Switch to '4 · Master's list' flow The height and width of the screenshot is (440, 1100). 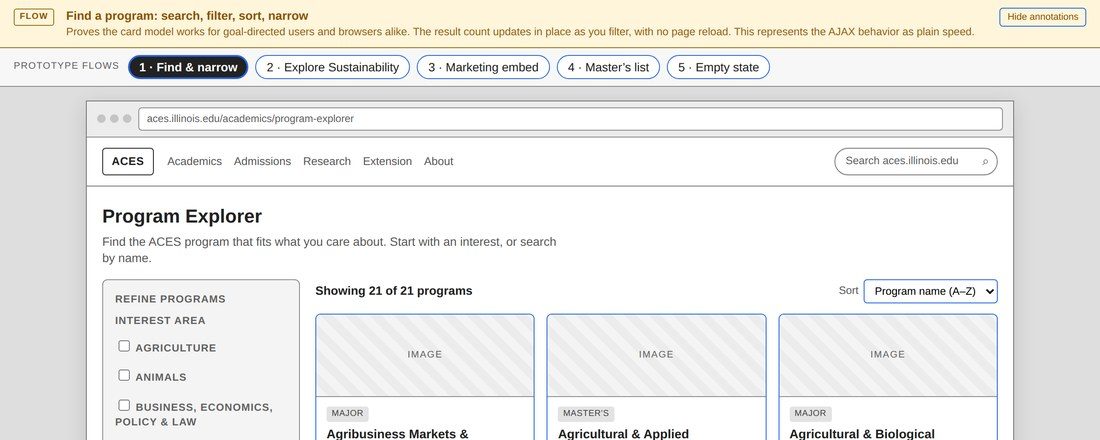coord(608,67)
